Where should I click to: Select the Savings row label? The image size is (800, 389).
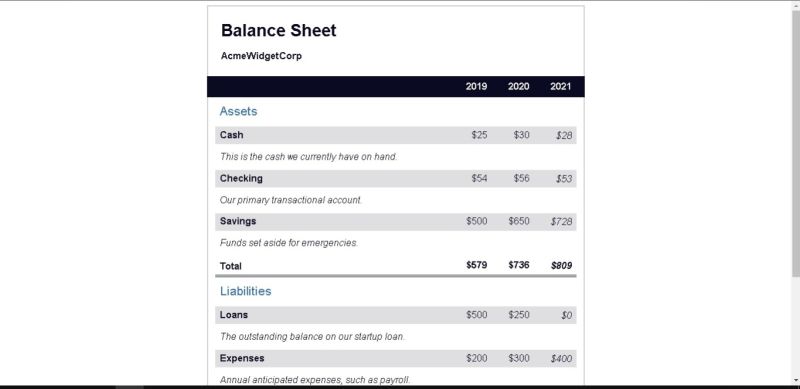click(238, 221)
